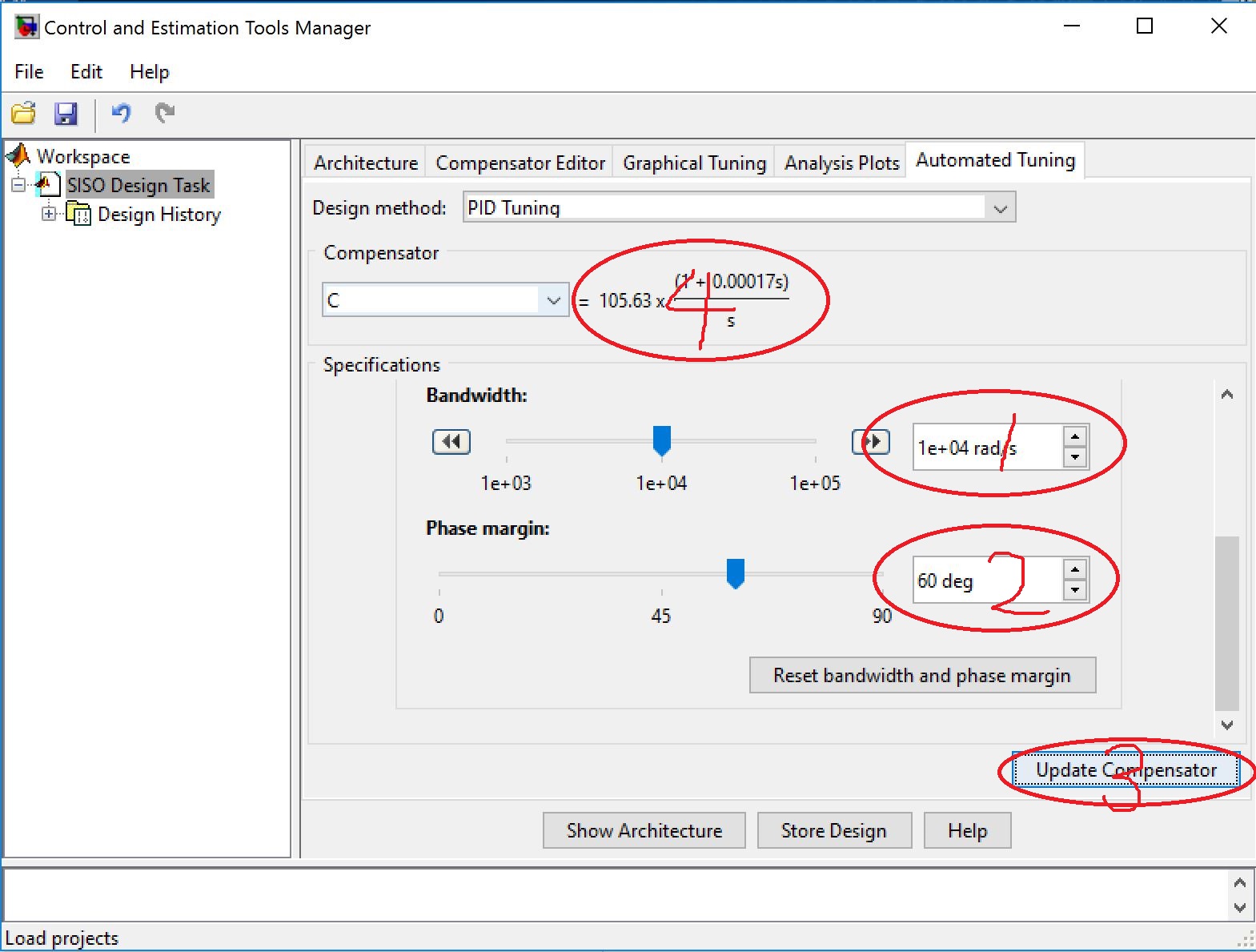Click the Store Design button
This screenshot has height=952, width=1256.
pyautogui.click(x=834, y=831)
